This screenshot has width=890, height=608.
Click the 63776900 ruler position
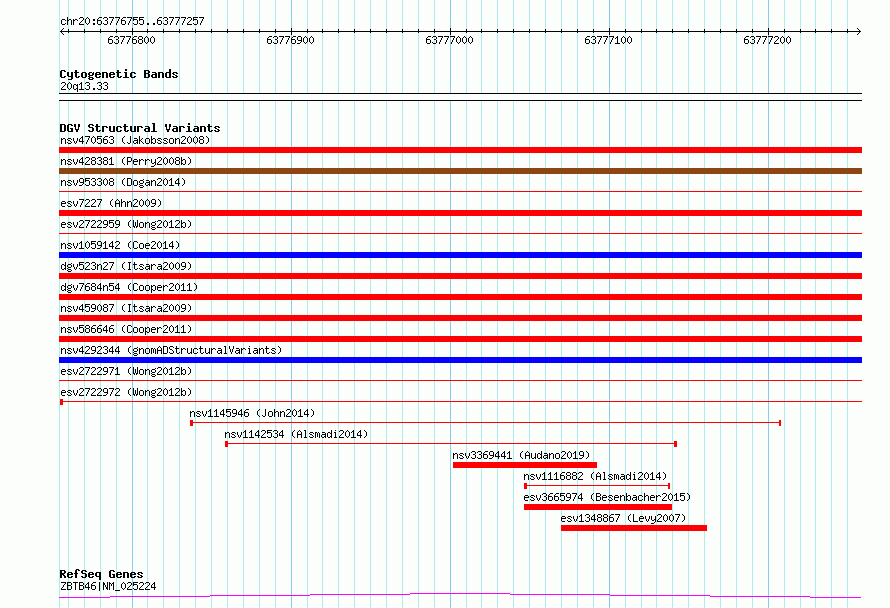click(290, 40)
